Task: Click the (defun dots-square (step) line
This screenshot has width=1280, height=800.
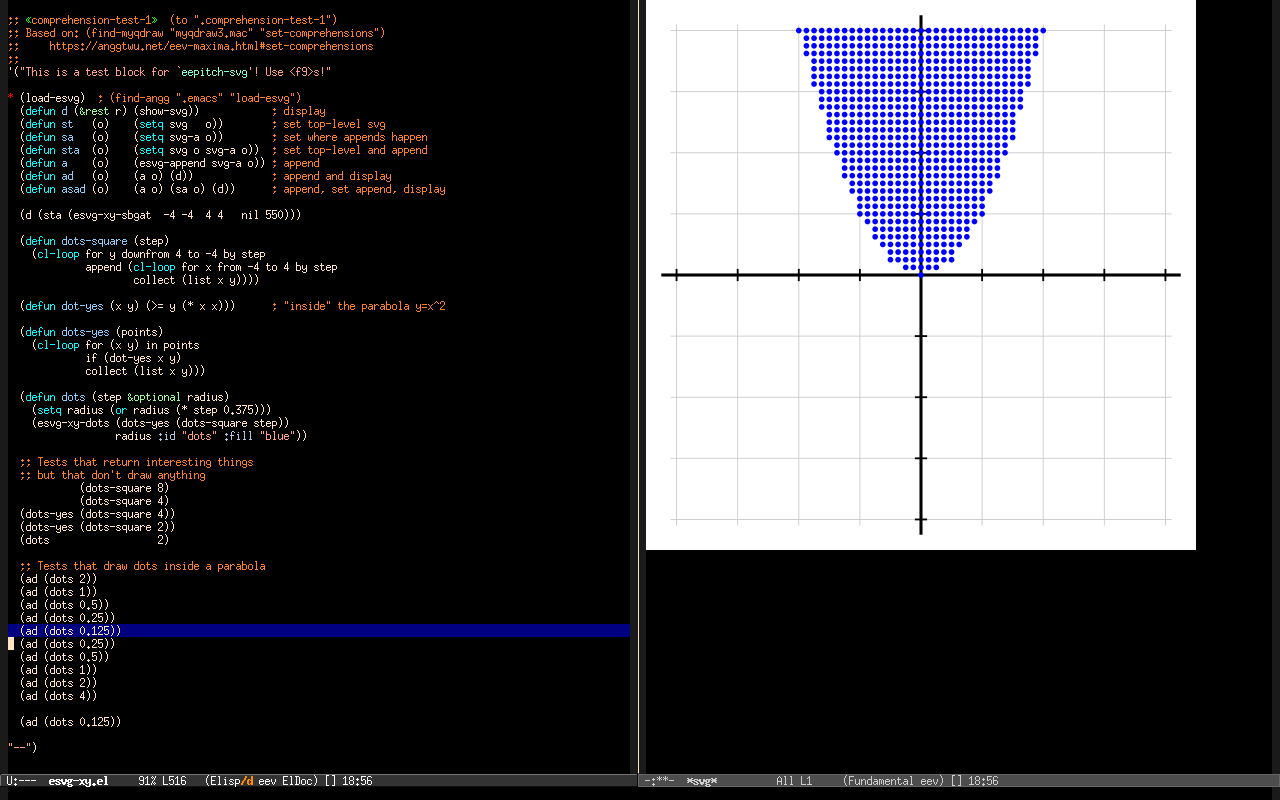Action: (x=95, y=241)
